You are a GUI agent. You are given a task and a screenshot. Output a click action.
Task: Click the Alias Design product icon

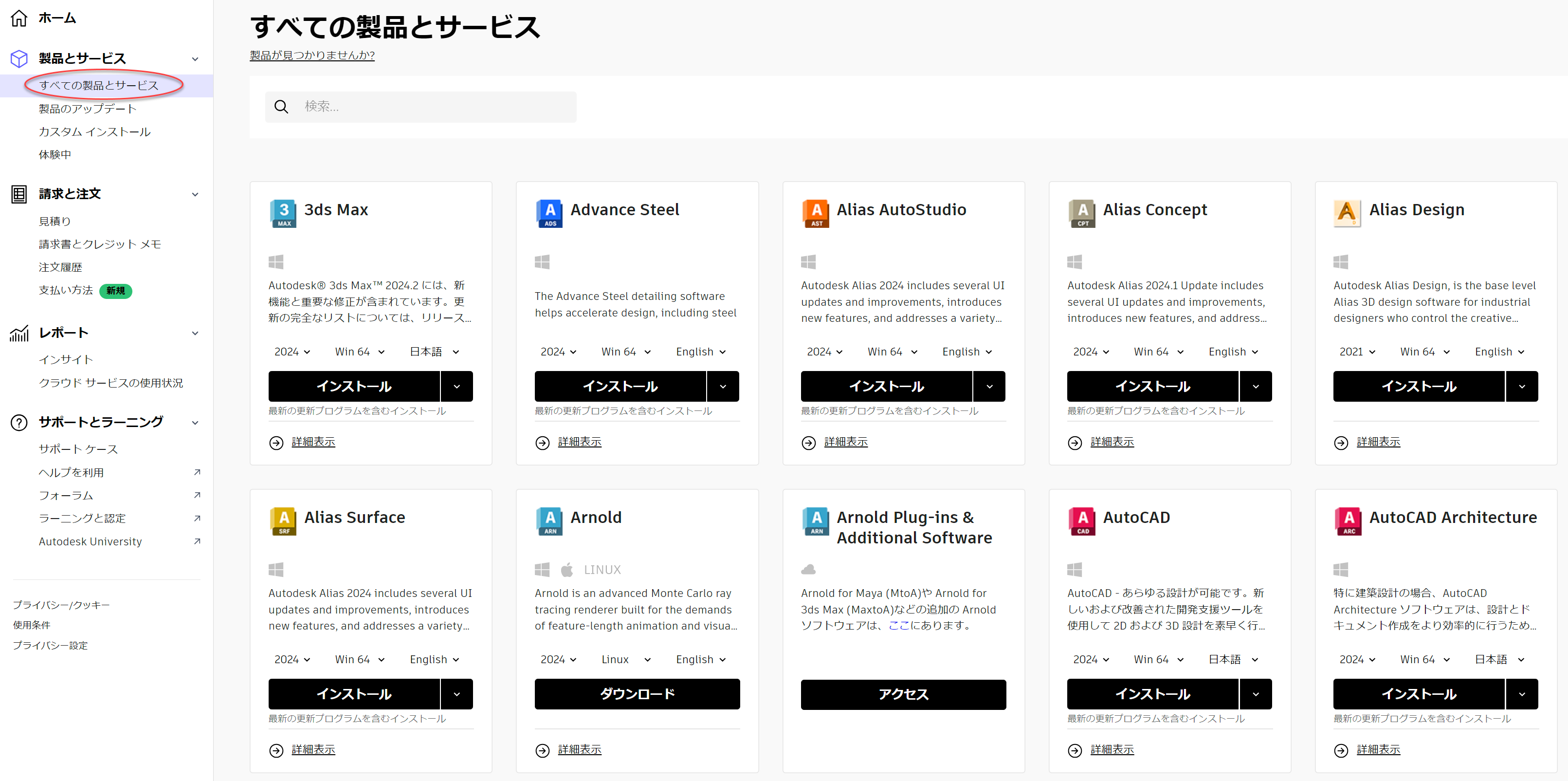click(x=1347, y=214)
